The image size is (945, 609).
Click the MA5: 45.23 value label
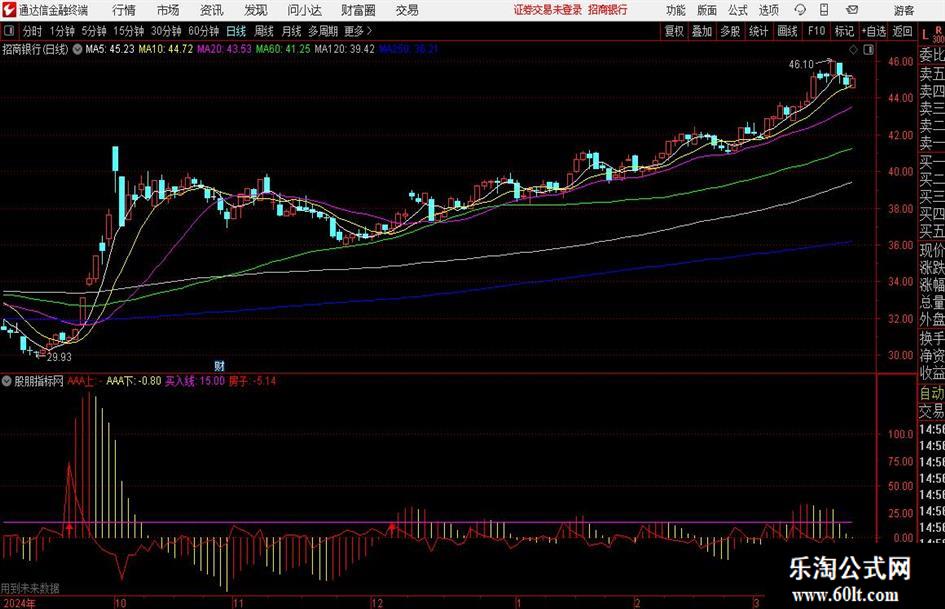(110, 49)
